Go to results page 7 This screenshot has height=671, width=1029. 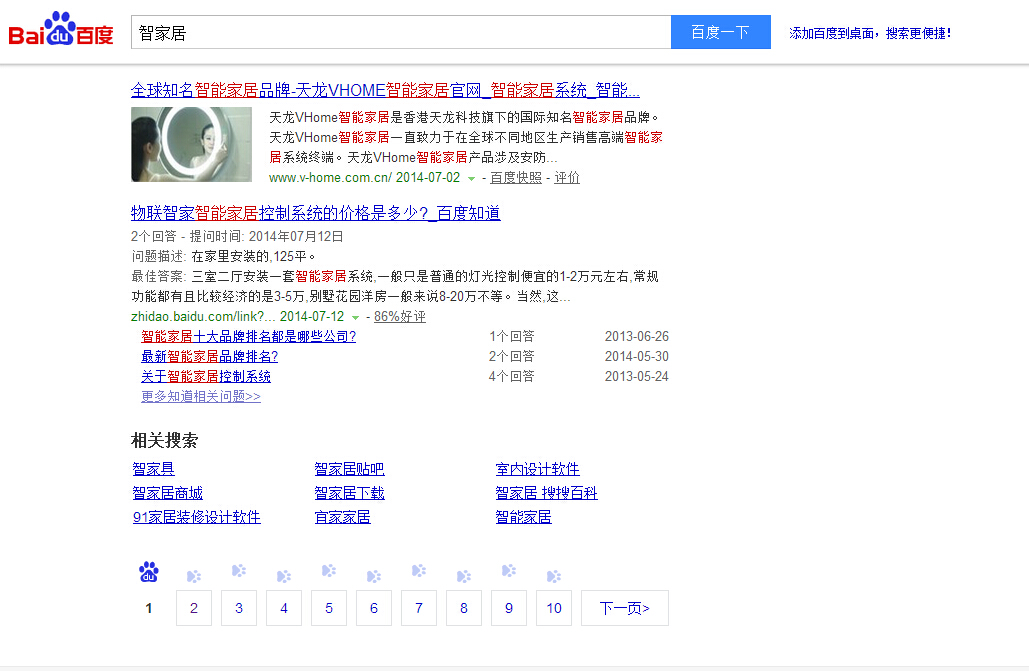[x=419, y=608]
